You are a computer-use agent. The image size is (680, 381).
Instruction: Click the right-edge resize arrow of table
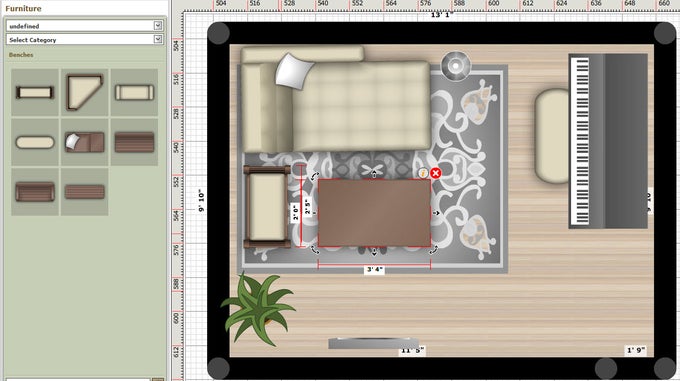pyautogui.click(x=436, y=213)
